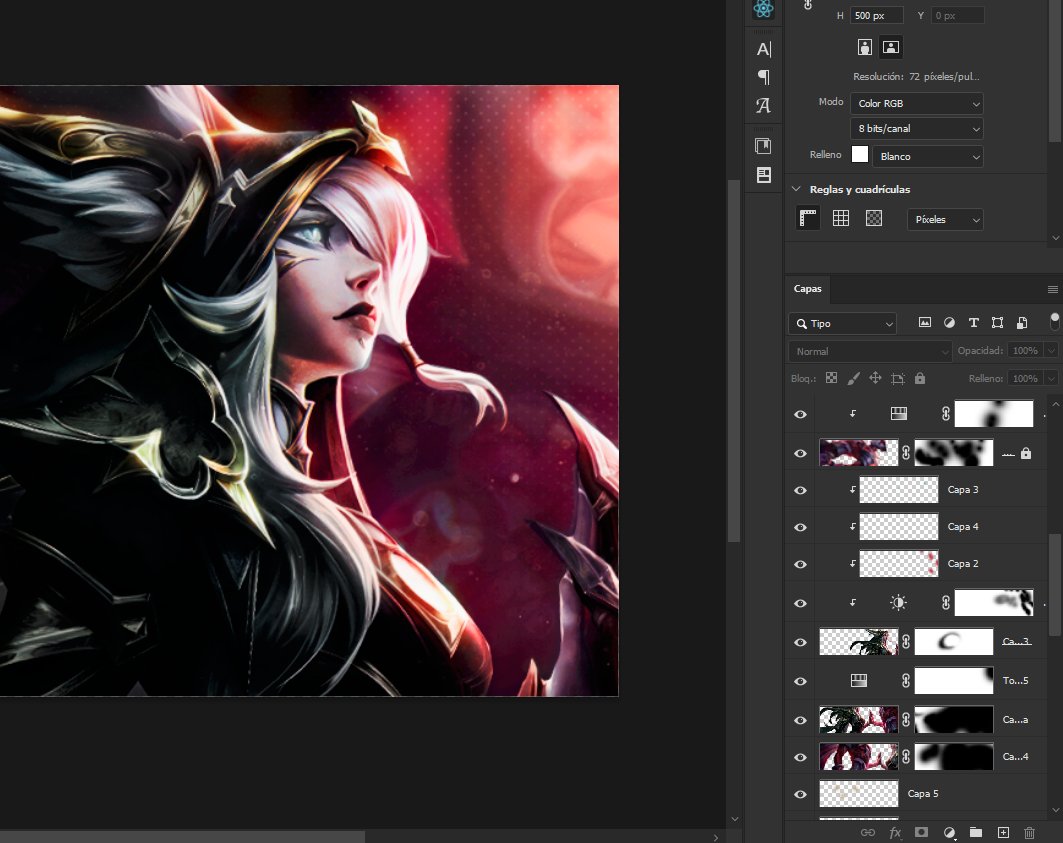Hide the Ca...4 layer
The image size is (1063, 843).
coord(800,757)
